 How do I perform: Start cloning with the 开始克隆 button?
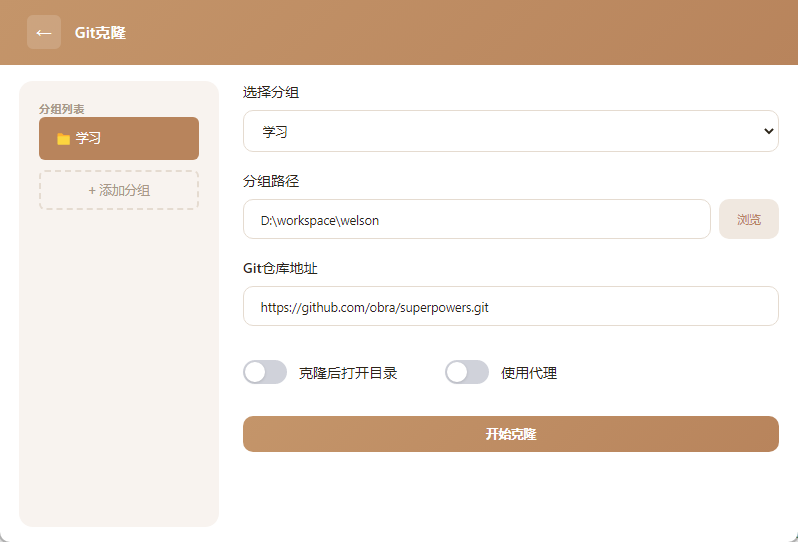pos(511,434)
